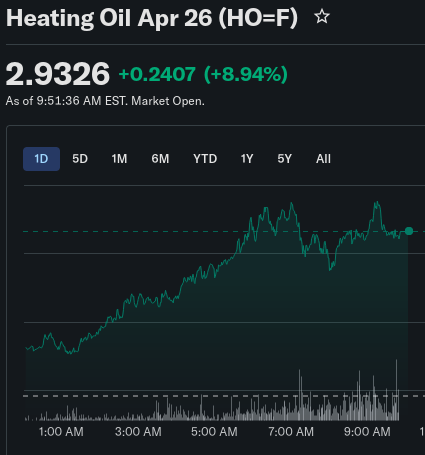Click the 9:00 AM axis label
This screenshot has height=455, width=425.
(x=367, y=432)
